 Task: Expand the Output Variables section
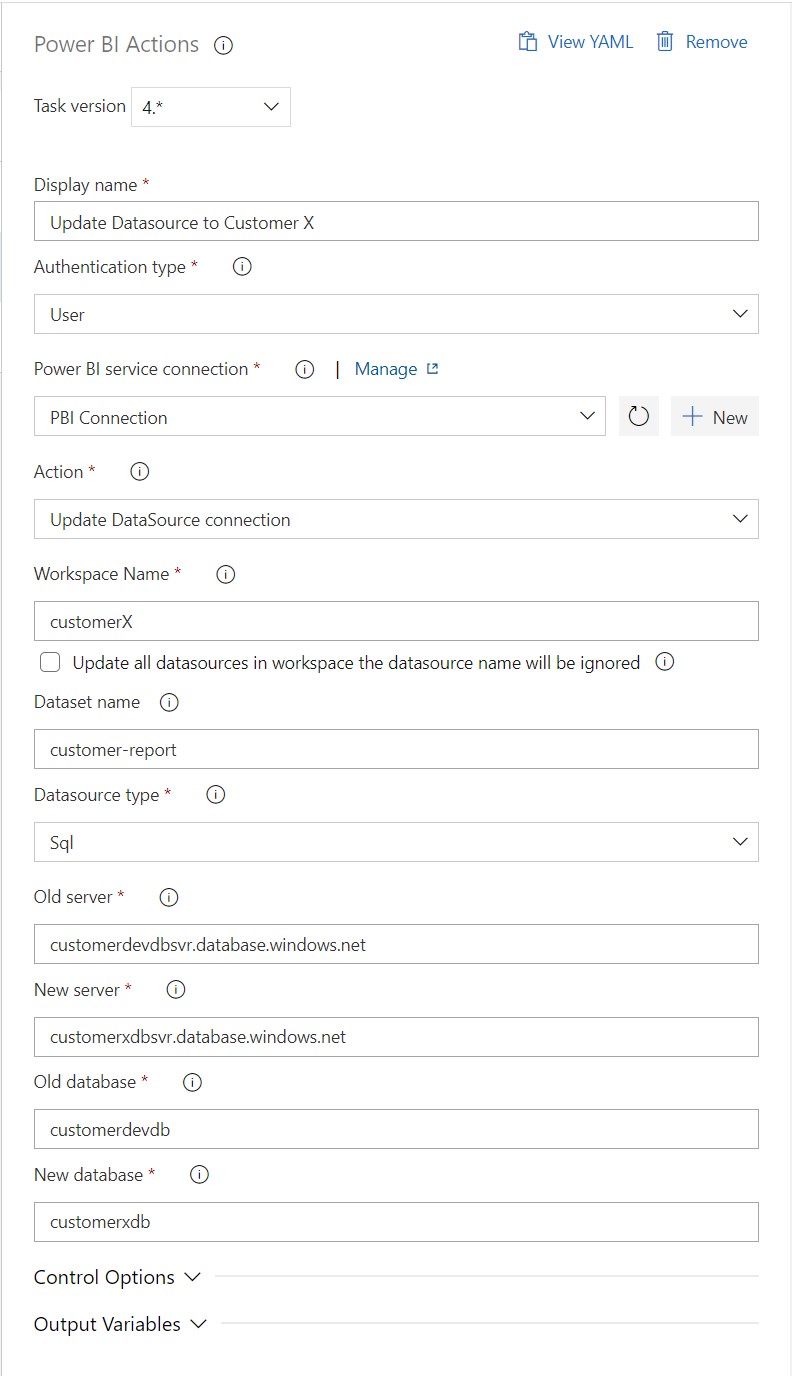click(120, 1324)
